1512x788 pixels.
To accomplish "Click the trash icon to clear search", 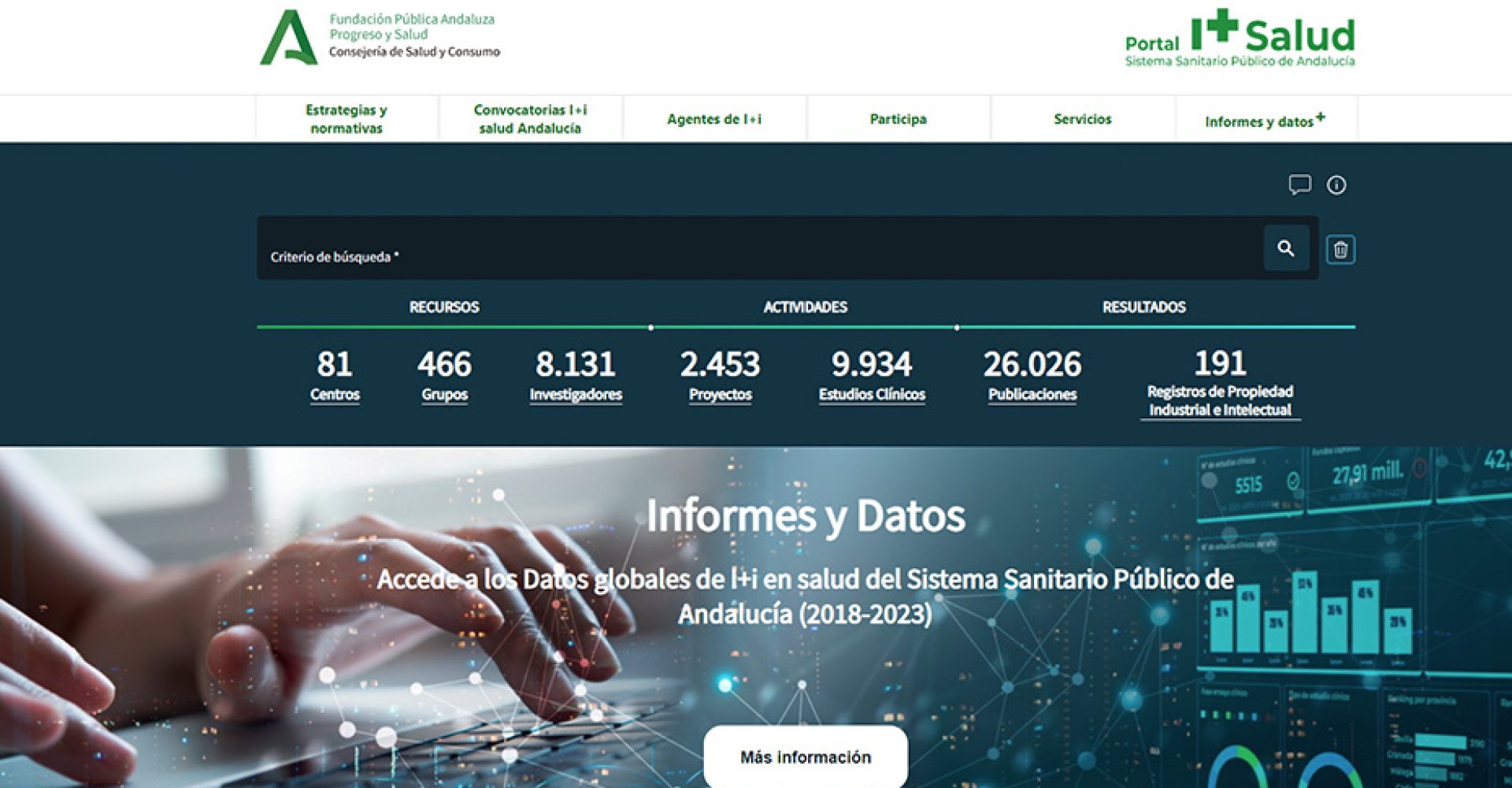I will (1340, 250).
